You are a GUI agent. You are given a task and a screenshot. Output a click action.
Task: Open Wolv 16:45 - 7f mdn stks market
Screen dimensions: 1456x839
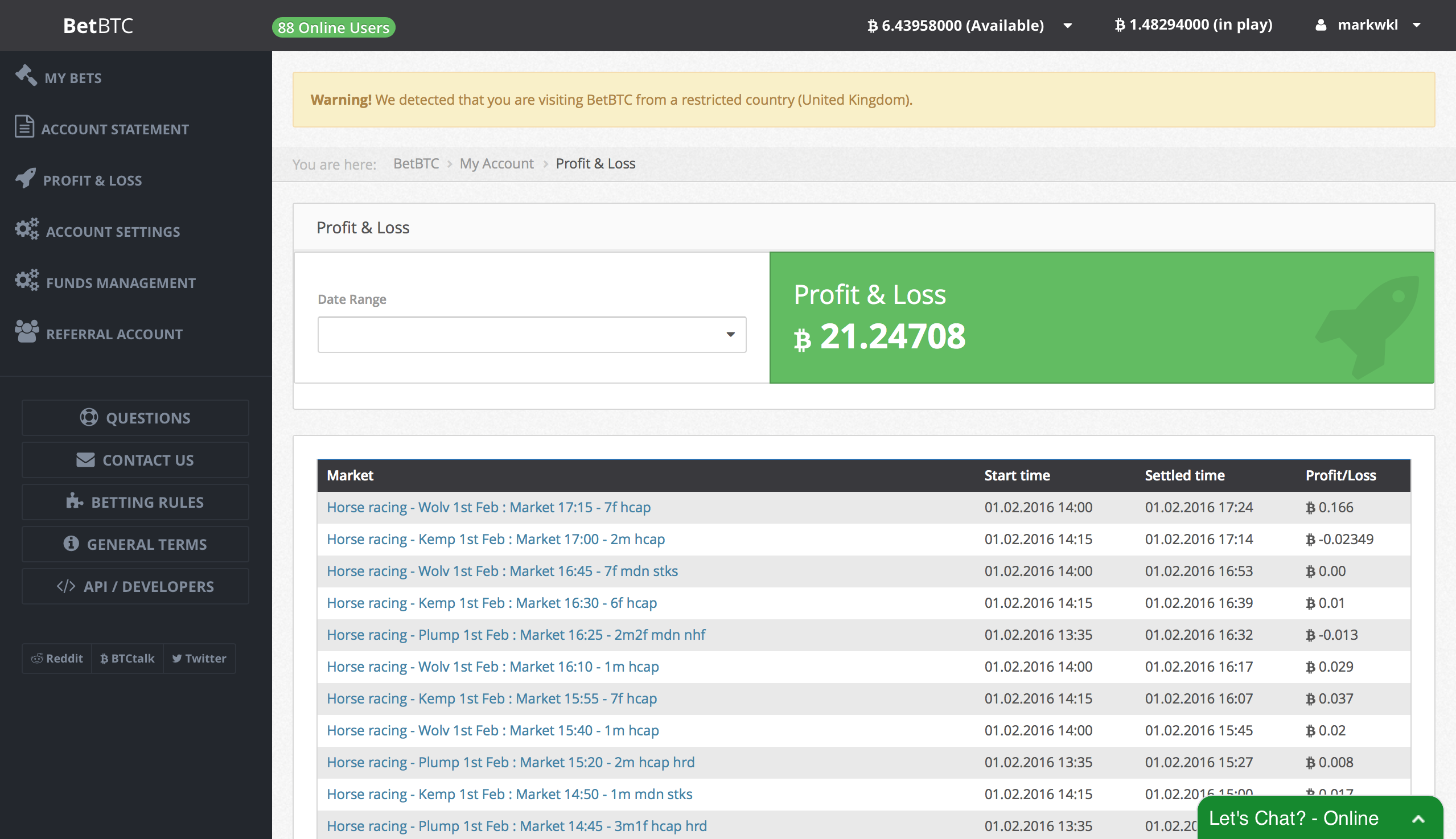pyautogui.click(x=502, y=570)
